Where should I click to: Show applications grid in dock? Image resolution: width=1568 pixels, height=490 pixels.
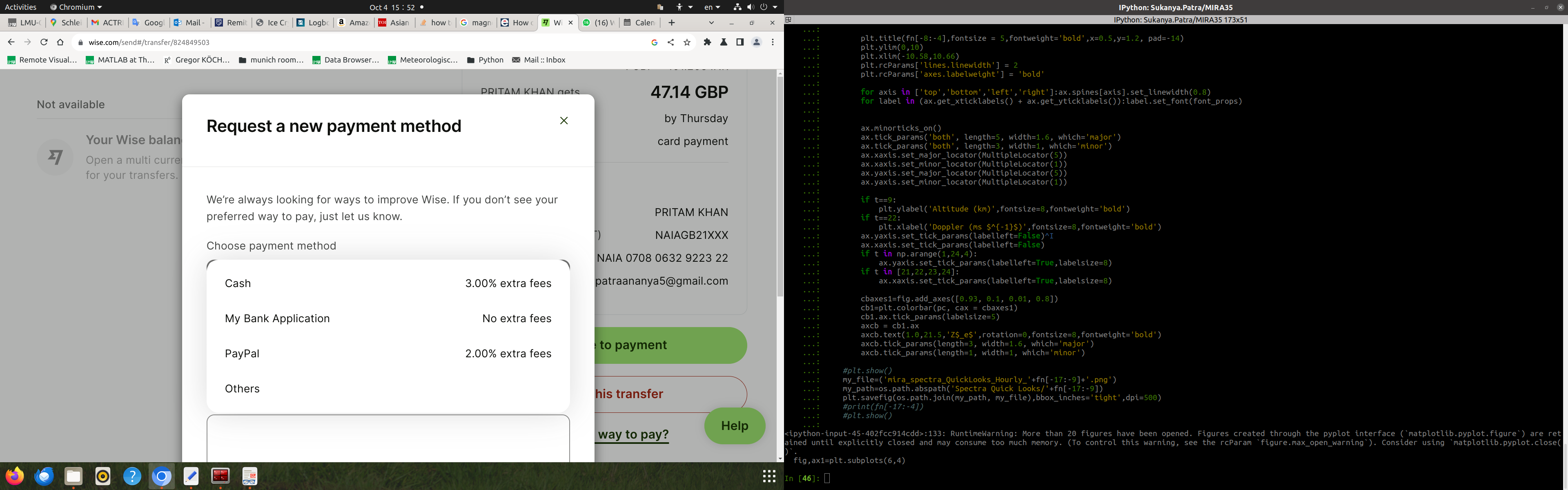tap(769, 476)
